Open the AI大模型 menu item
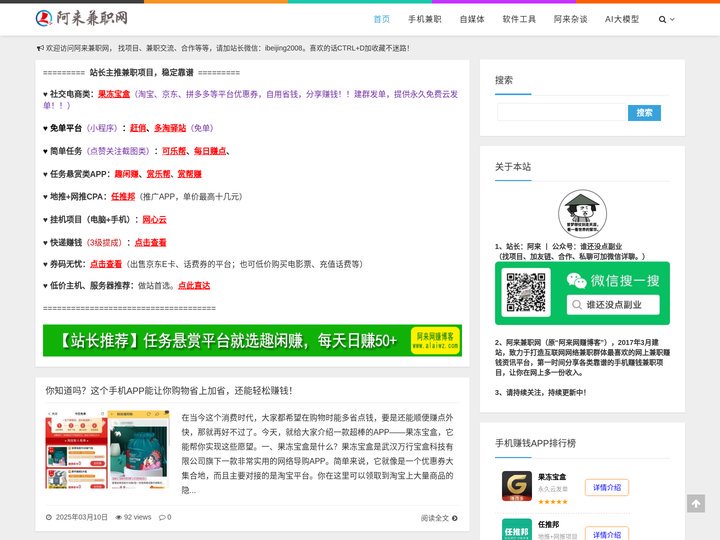 (x=622, y=19)
